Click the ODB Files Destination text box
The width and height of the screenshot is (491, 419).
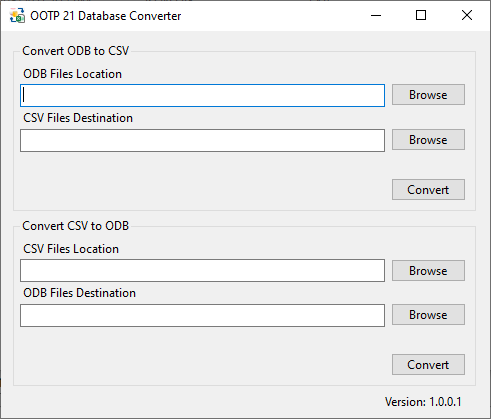202,315
